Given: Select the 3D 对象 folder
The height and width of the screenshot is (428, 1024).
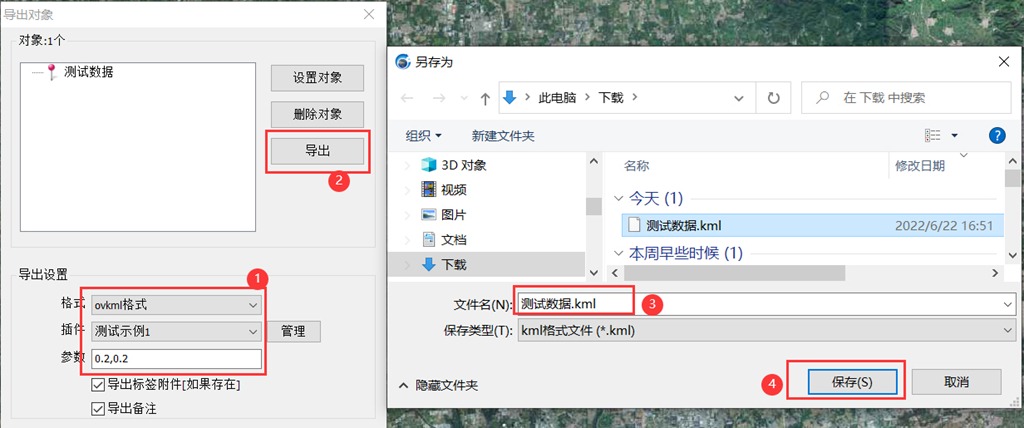Looking at the screenshot, I should point(463,165).
